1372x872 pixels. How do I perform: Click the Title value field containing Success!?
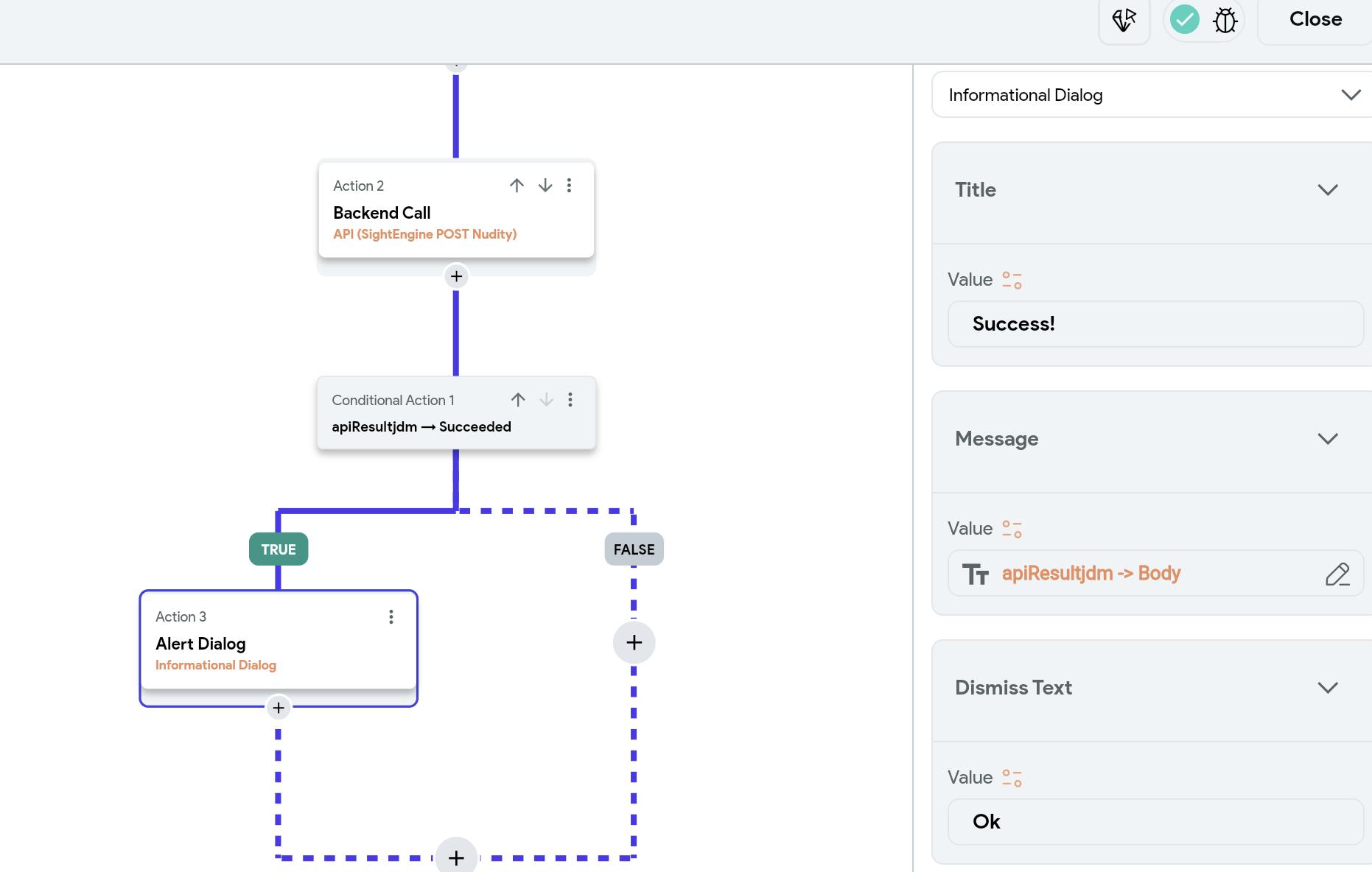point(1155,324)
